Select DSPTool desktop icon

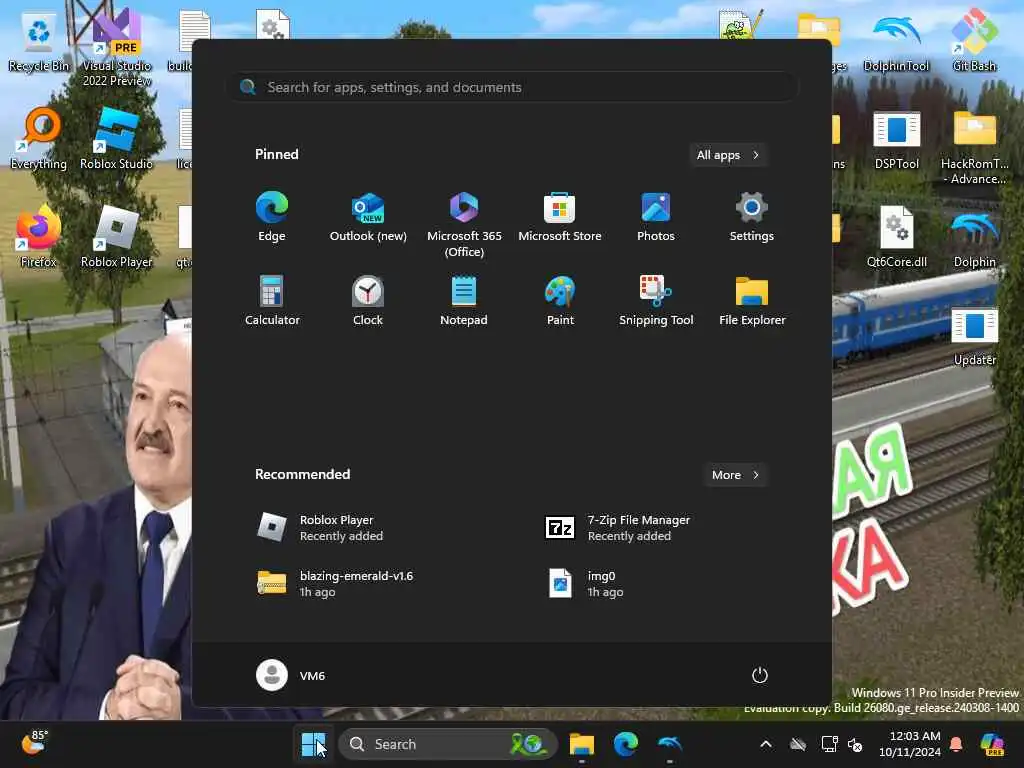pyautogui.click(x=897, y=139)
